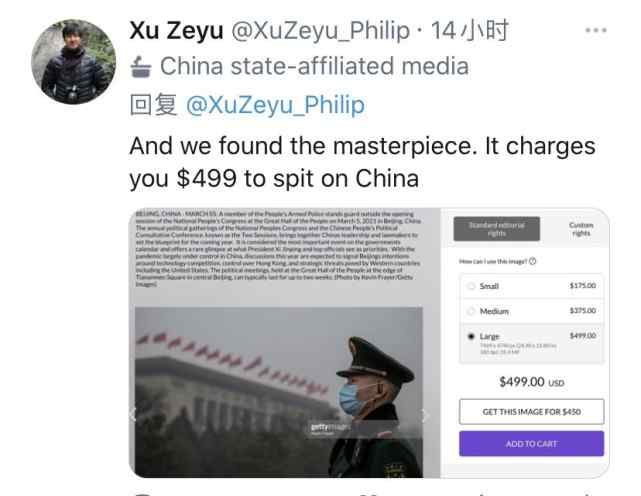641x496 pixels.
Task: Open the three-dot more options menu
Action: [x=596, y=30]
